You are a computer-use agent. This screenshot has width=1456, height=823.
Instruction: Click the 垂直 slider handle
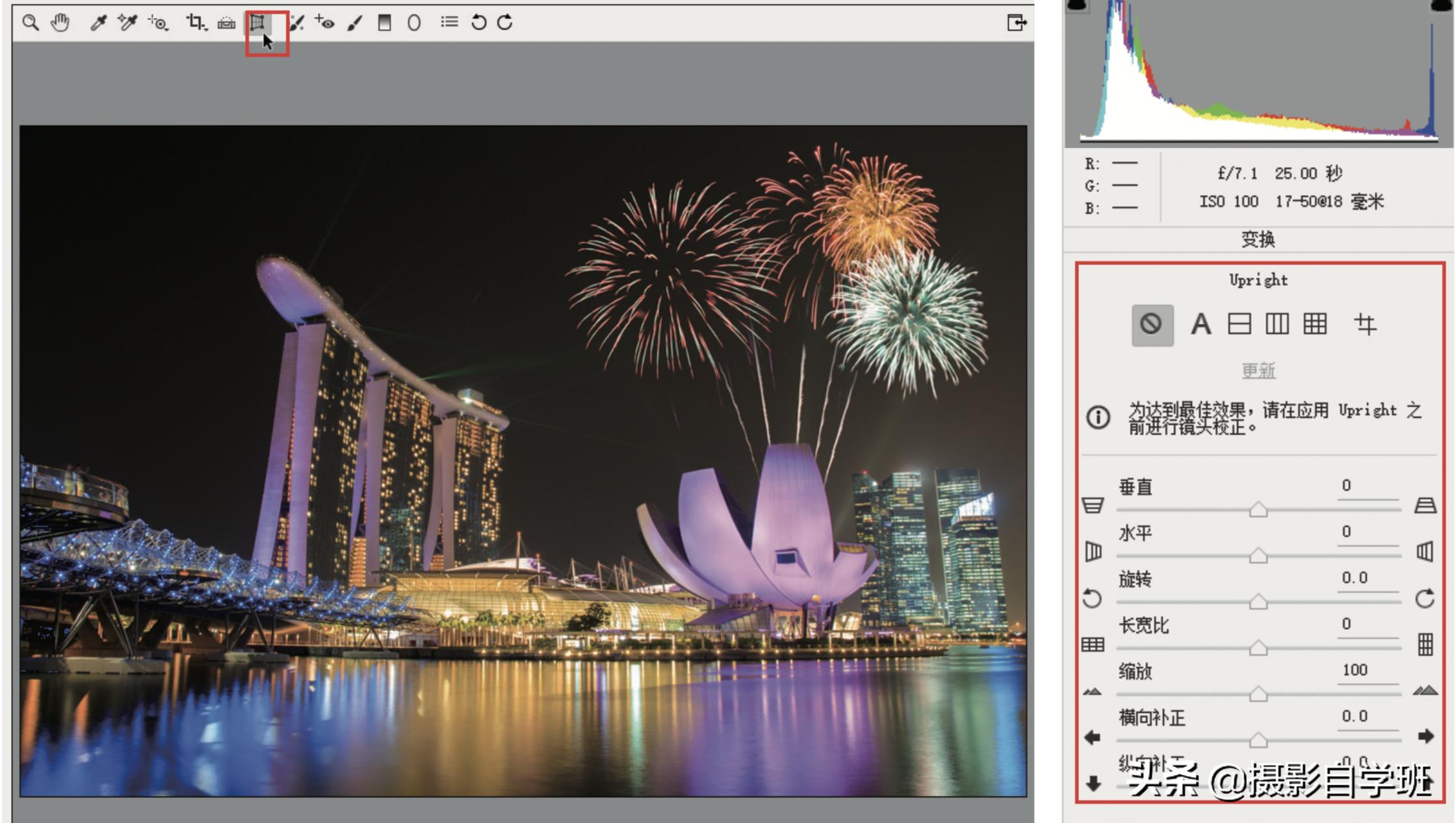point(1258,510)
